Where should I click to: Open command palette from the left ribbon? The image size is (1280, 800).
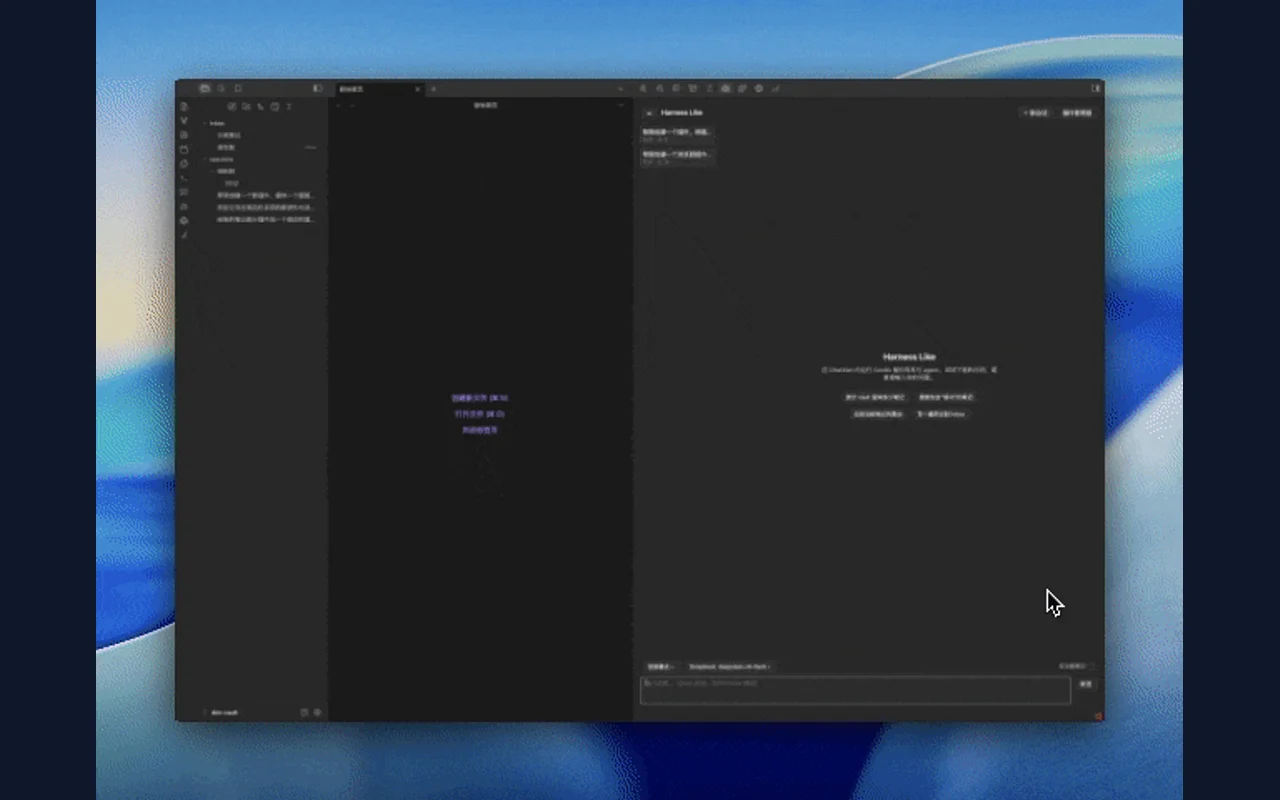[x=184, y=178]
